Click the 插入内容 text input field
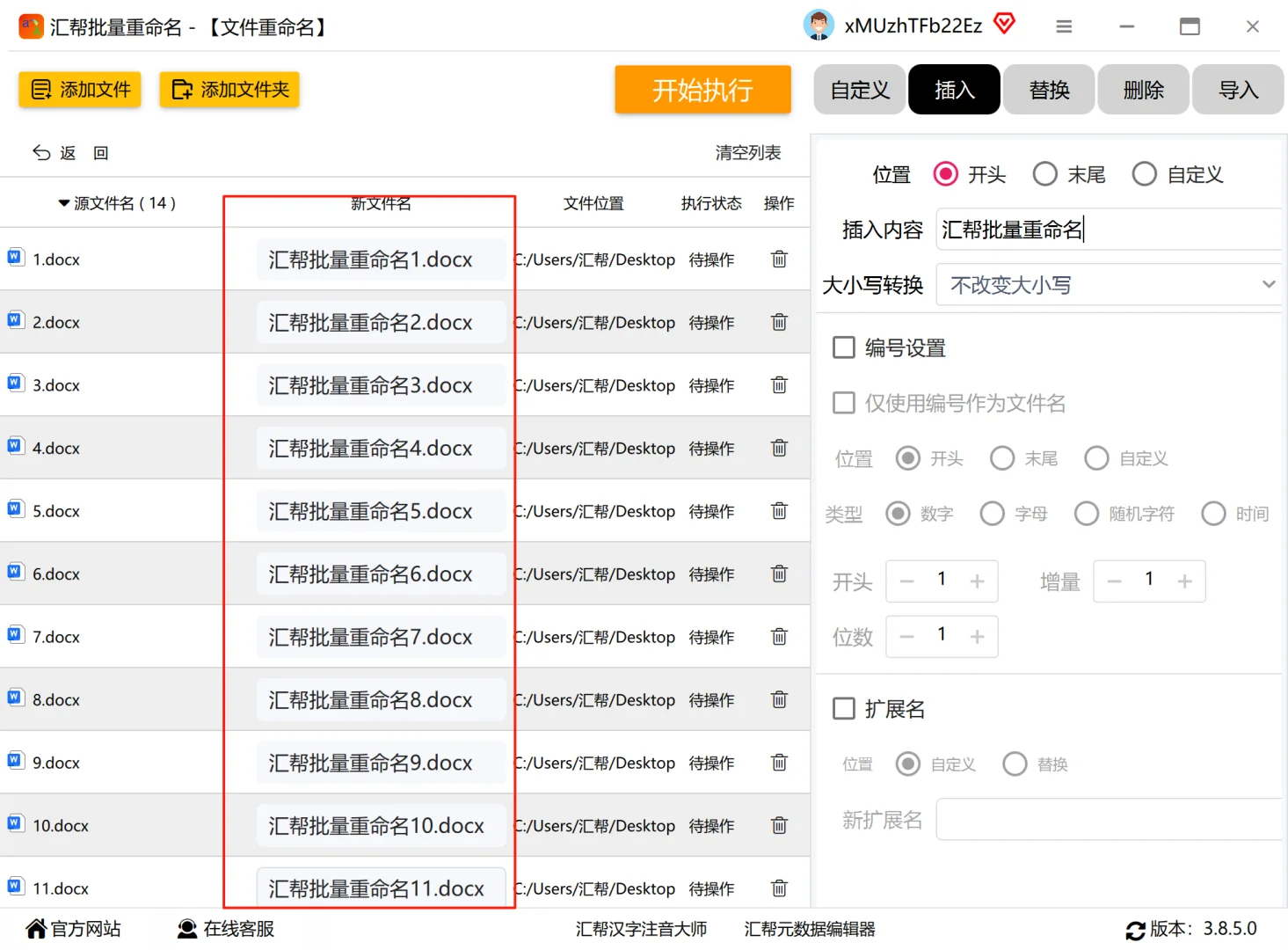 tap(1108, 229)
